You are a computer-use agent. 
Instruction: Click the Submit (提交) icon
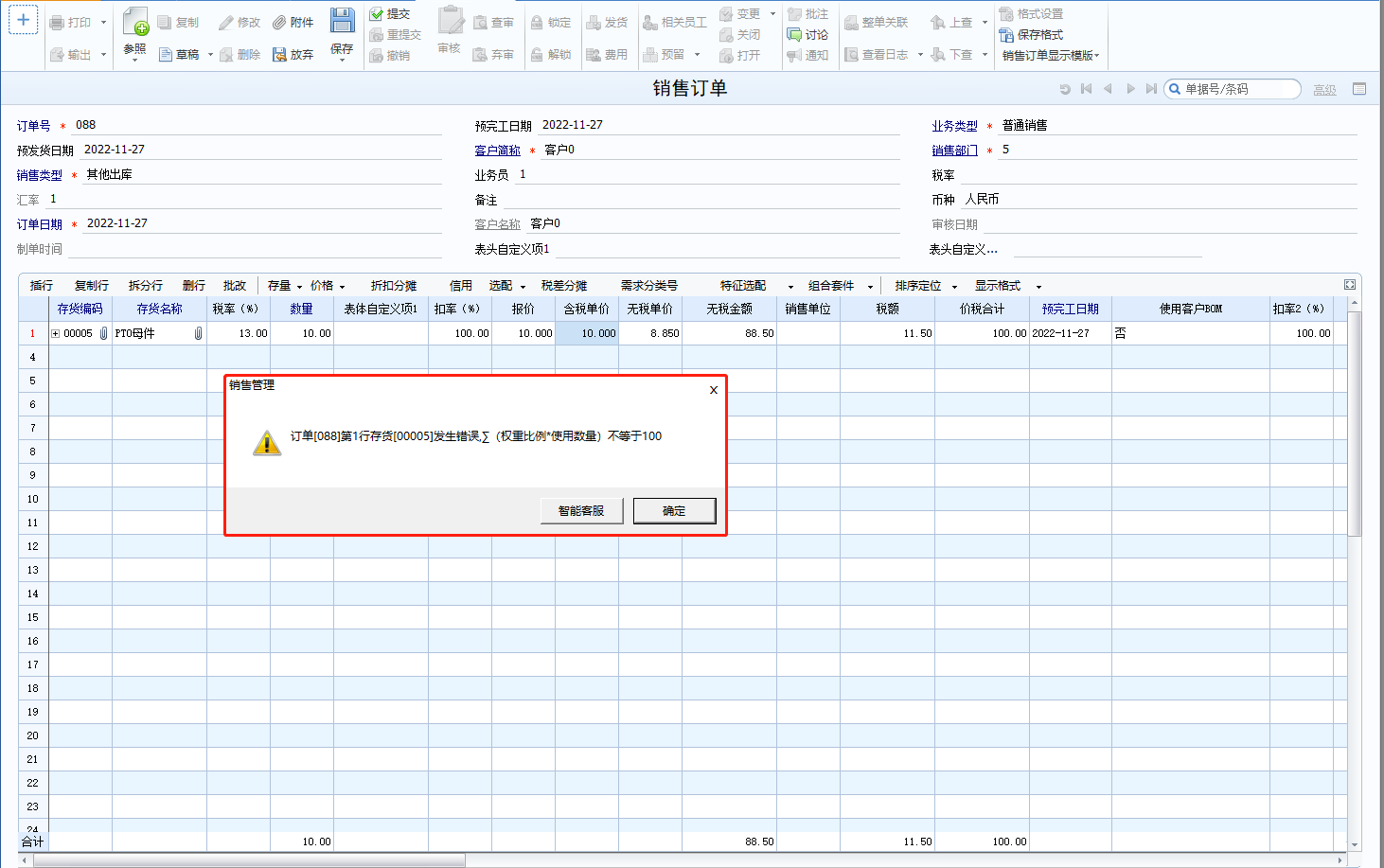coord(377,14)
